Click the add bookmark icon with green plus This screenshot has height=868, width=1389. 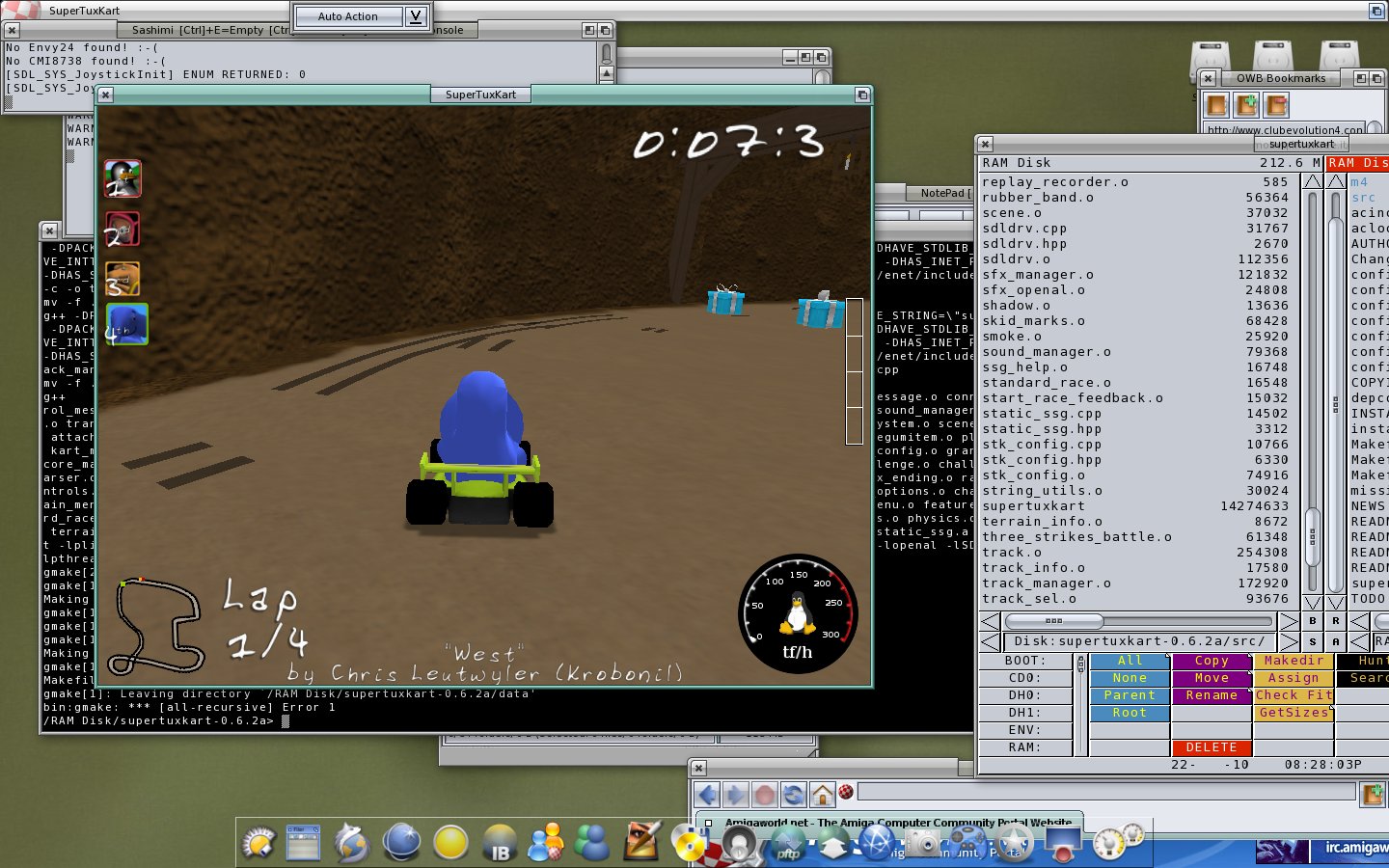tap(1246, 104)
